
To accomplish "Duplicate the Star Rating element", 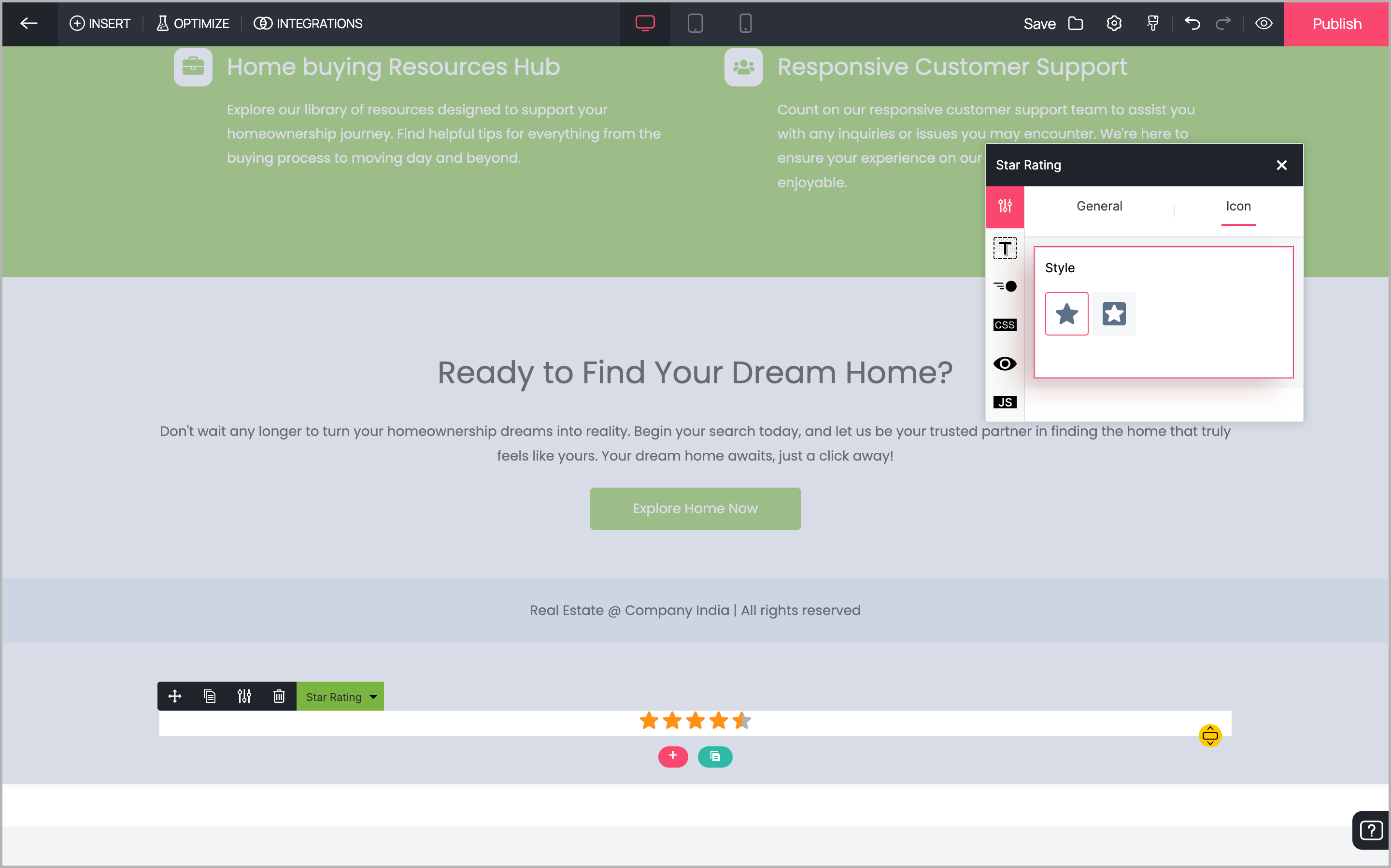I will 209,696.
